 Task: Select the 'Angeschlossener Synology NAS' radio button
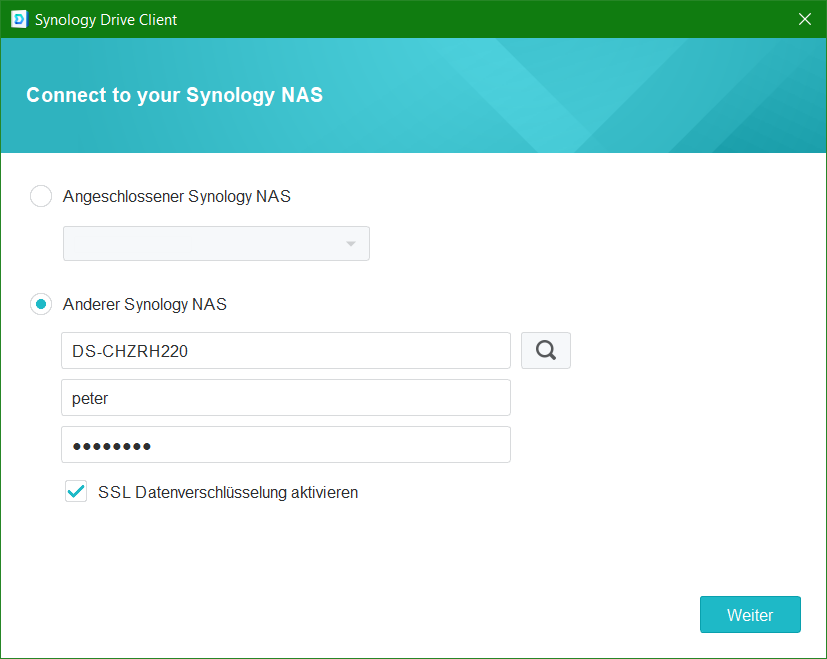pyautogui.click(x=41, y=196)
